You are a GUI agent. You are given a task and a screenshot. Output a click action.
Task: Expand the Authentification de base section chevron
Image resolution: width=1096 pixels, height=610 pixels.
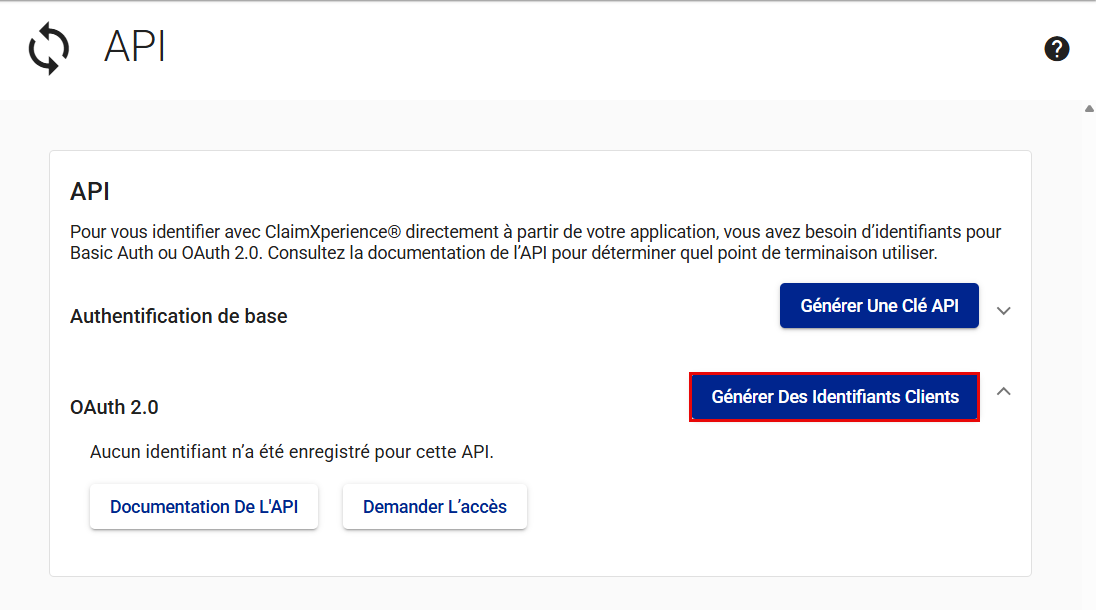point(1004,311)
